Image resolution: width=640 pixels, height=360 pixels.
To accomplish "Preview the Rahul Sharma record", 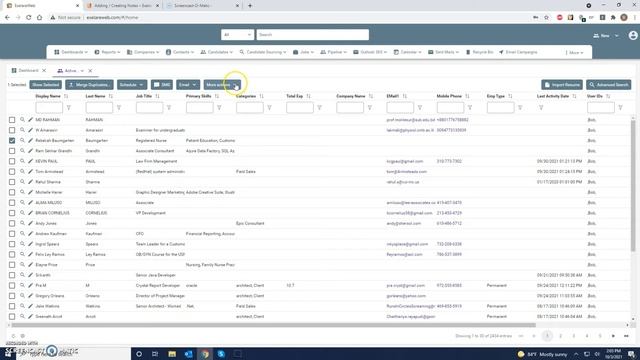I will (x=22, y=182).
